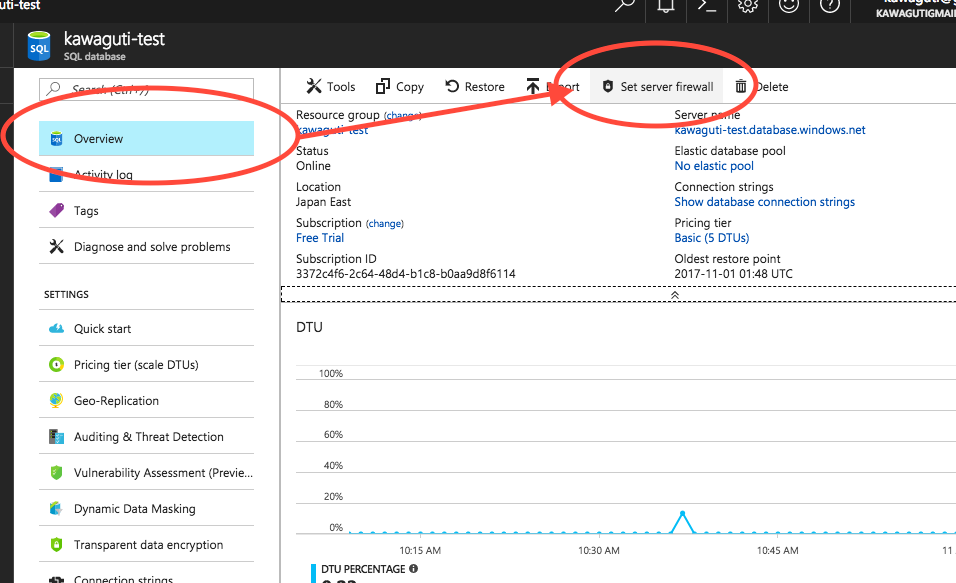The height and width of the screenshot is (583, 956).
Task: Click the Quick start cloud icon
Action: click(56, 329)
